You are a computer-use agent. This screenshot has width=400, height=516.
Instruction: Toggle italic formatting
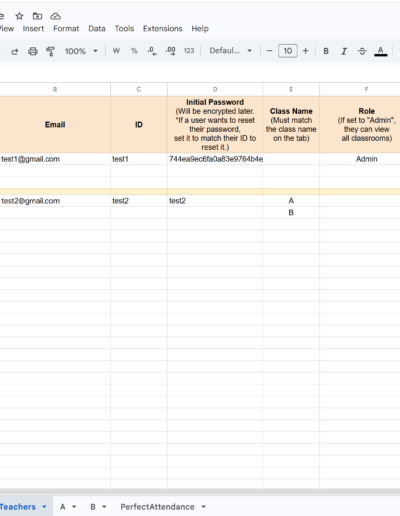pyautogui.click(x=344, y=51)
